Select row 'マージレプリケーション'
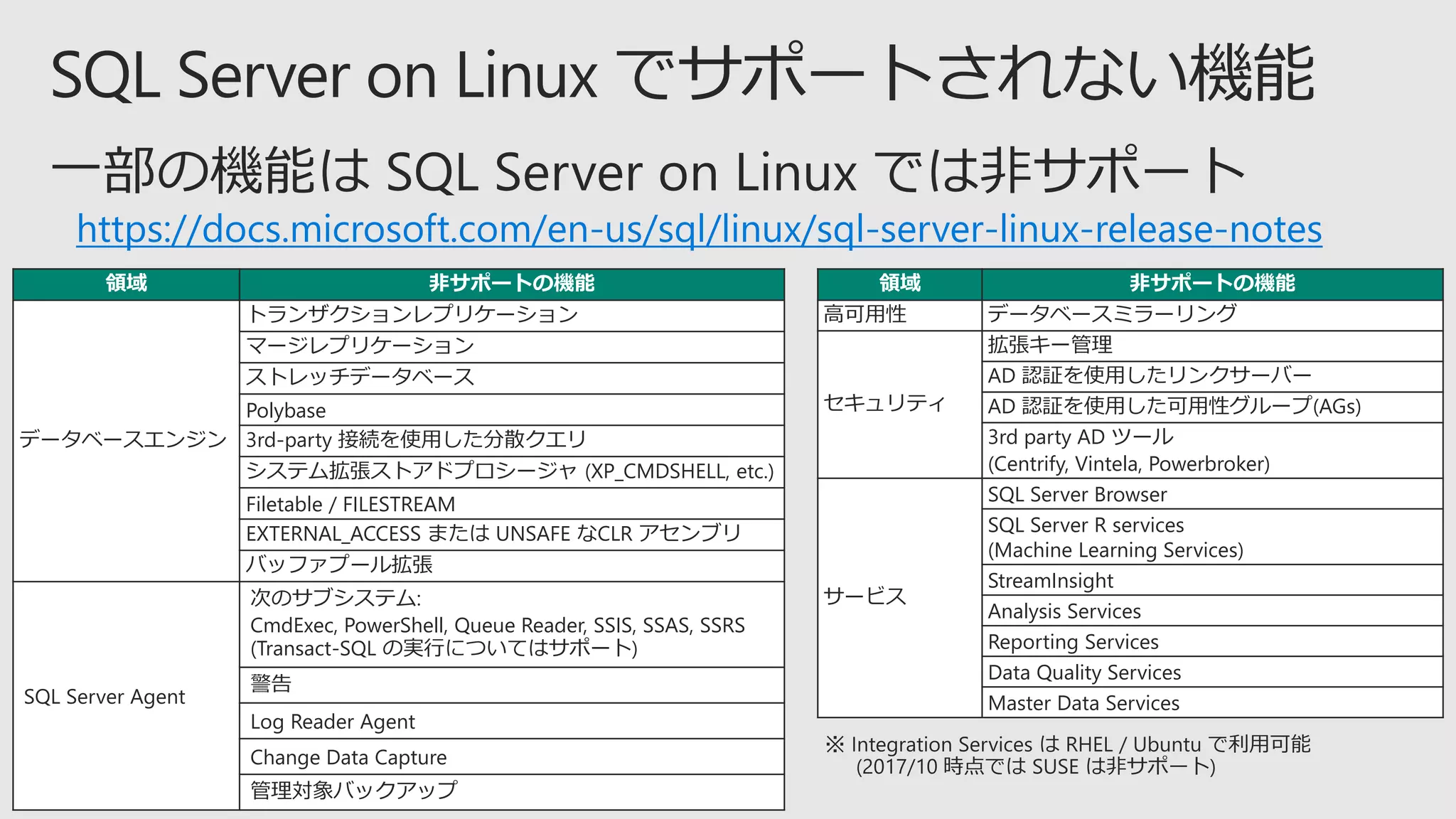Image resolution: width=1456 pixels, height=819 pixels. click(x=512, y=347)
